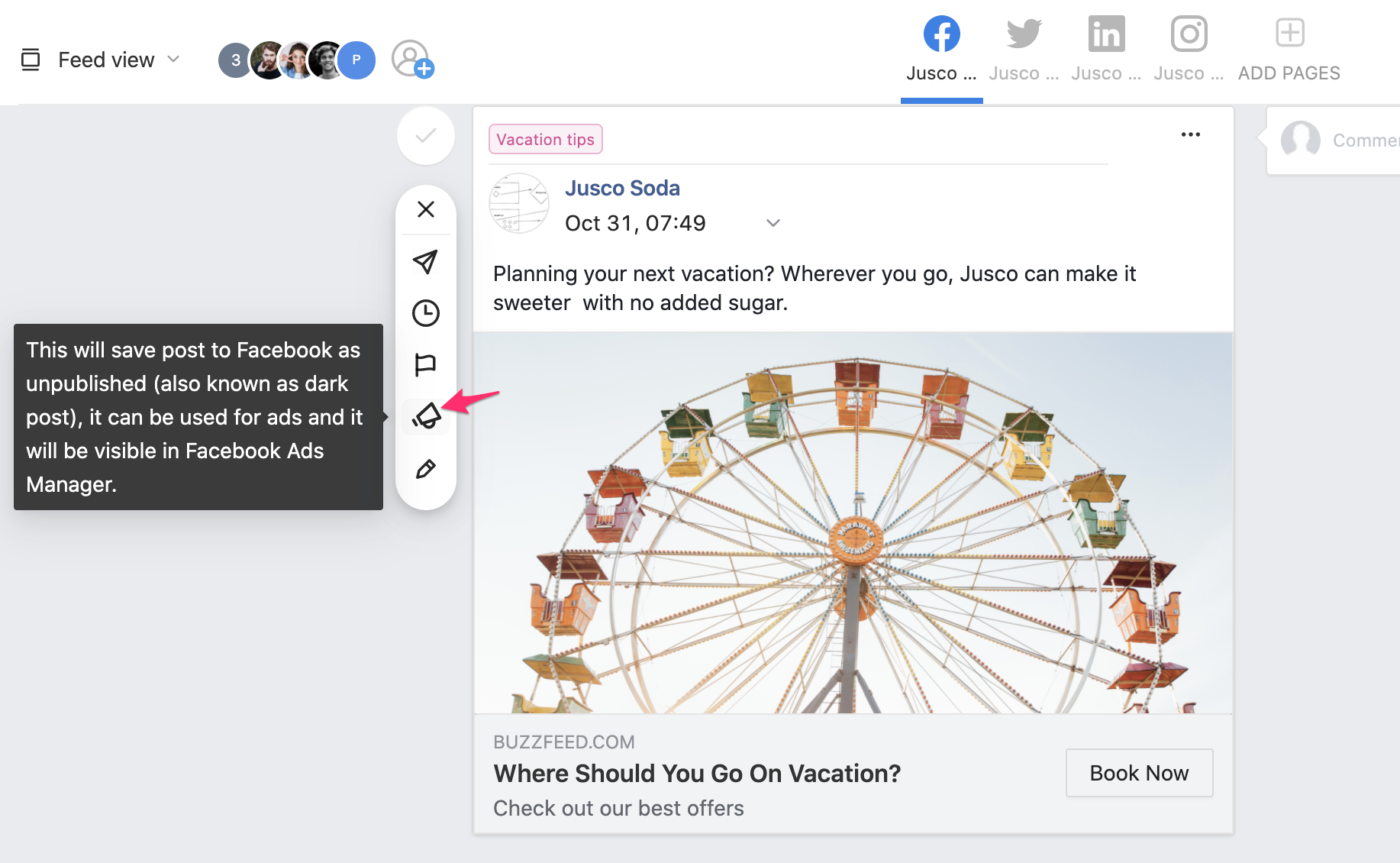Click the pencil edit post icon
The width and height of the screenshot is (1400, 863).
(426, 469)
